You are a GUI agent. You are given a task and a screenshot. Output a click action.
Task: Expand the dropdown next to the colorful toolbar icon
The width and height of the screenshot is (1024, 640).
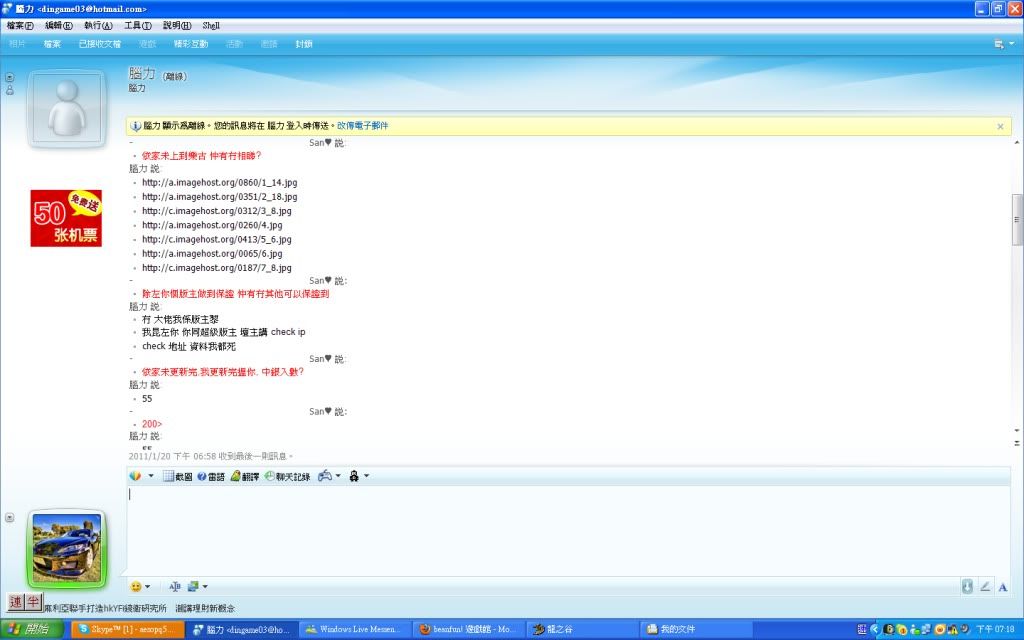pos(151,476)
